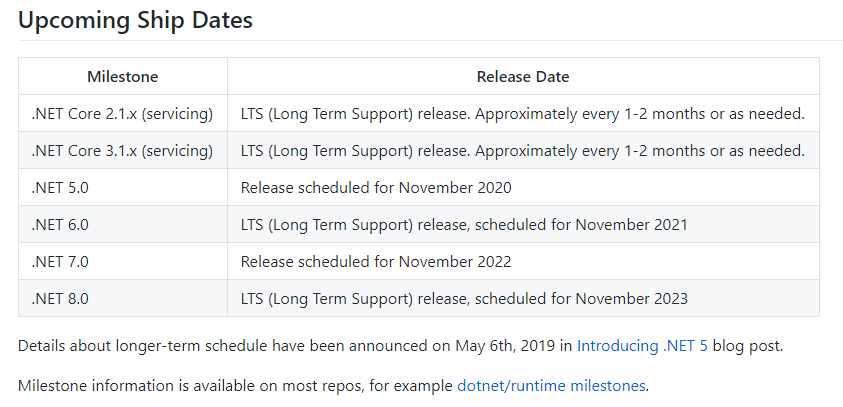Image resolution: width=843 pixels, height=407 pixels.
Task: Click the 'Milestone information is available' sentence
Action: coord(334,386)
